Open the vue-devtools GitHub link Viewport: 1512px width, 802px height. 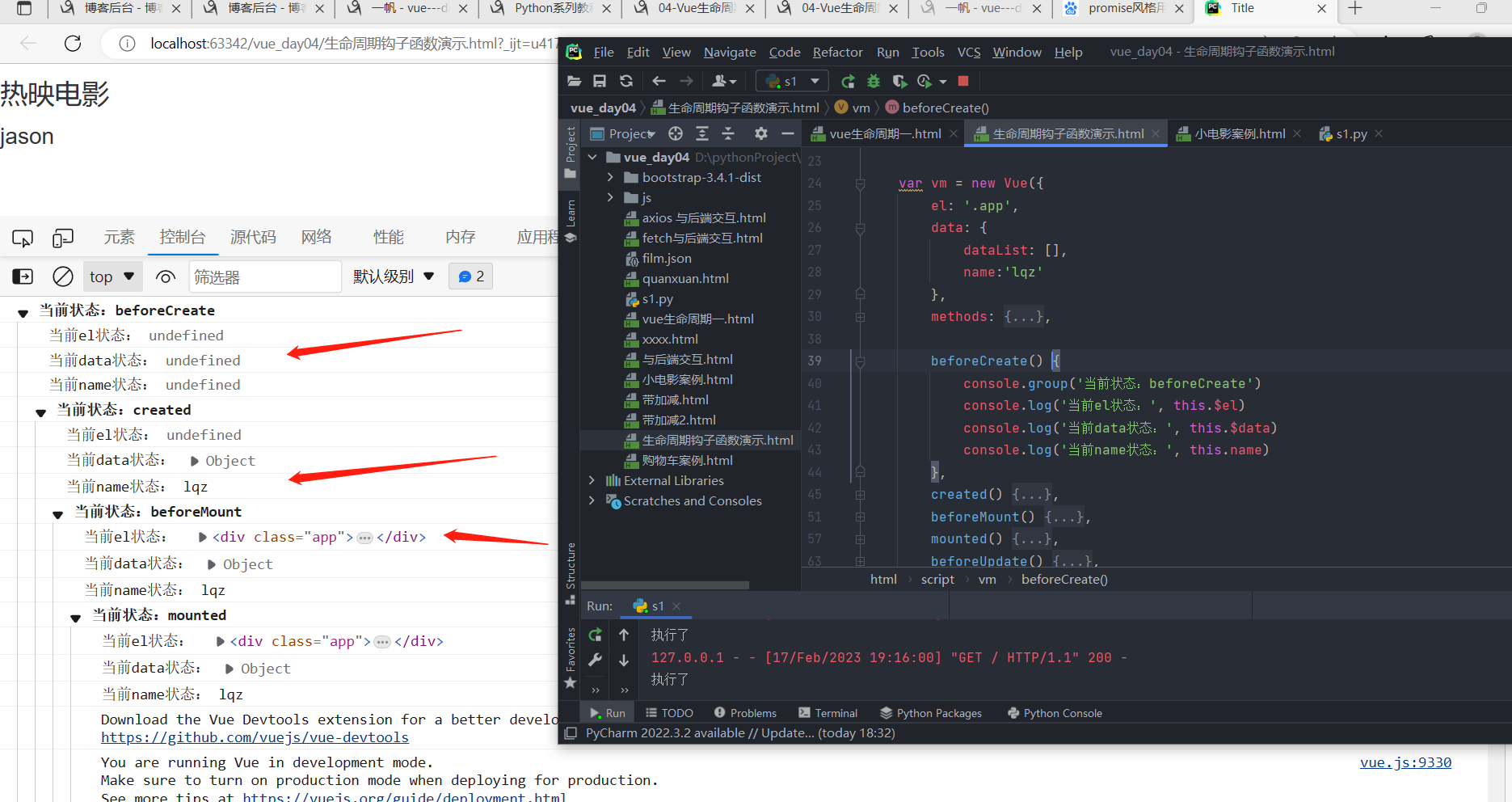(x=255, y=737)
